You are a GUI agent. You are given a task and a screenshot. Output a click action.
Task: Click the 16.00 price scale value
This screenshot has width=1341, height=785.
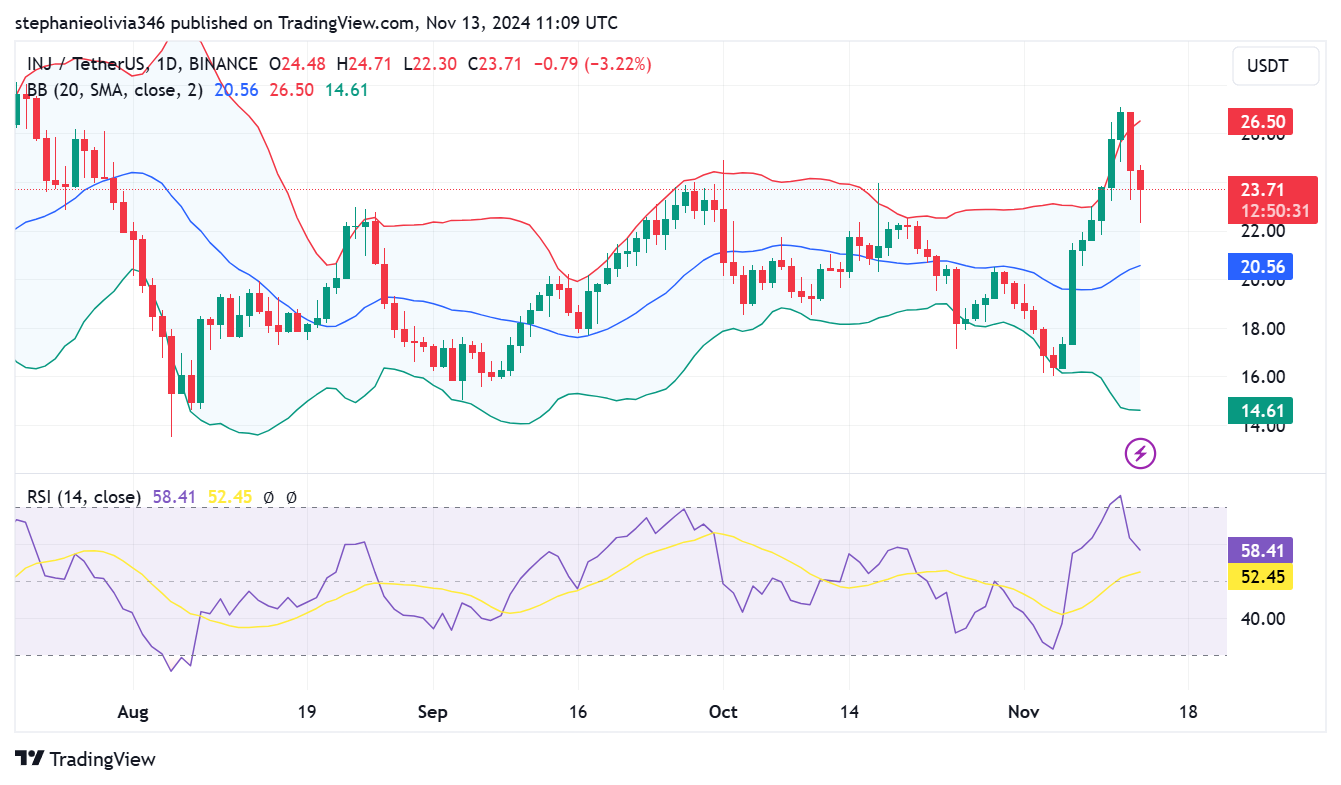click(x=1262, y=377)
